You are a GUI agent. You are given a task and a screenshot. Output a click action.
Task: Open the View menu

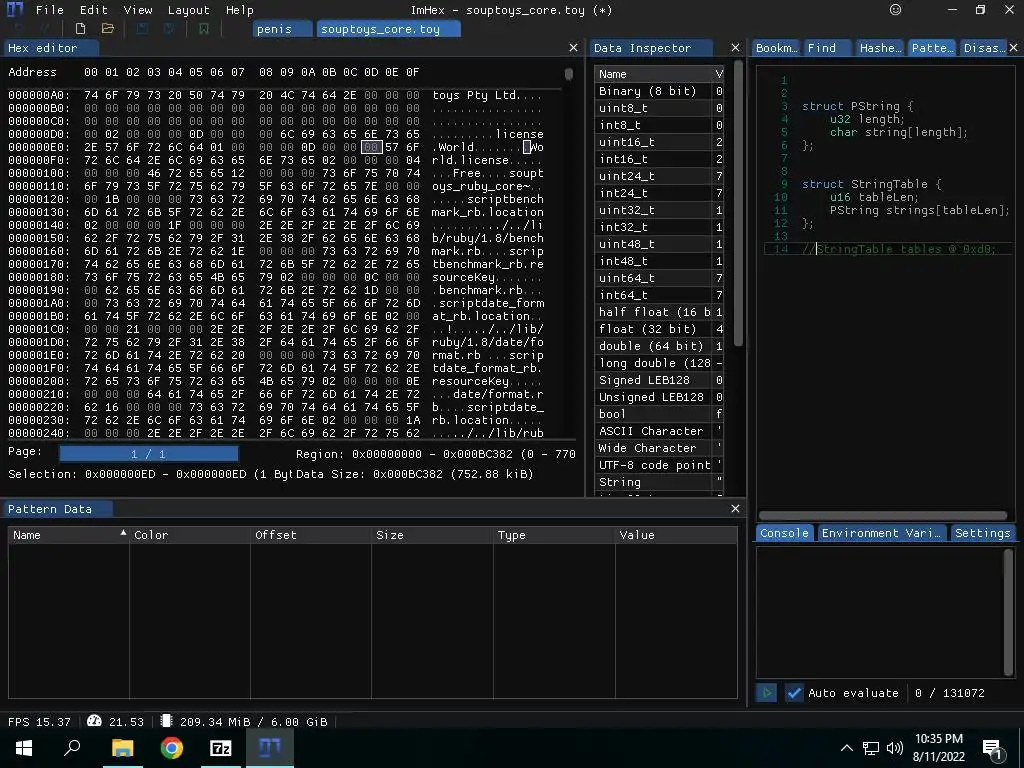138,10
